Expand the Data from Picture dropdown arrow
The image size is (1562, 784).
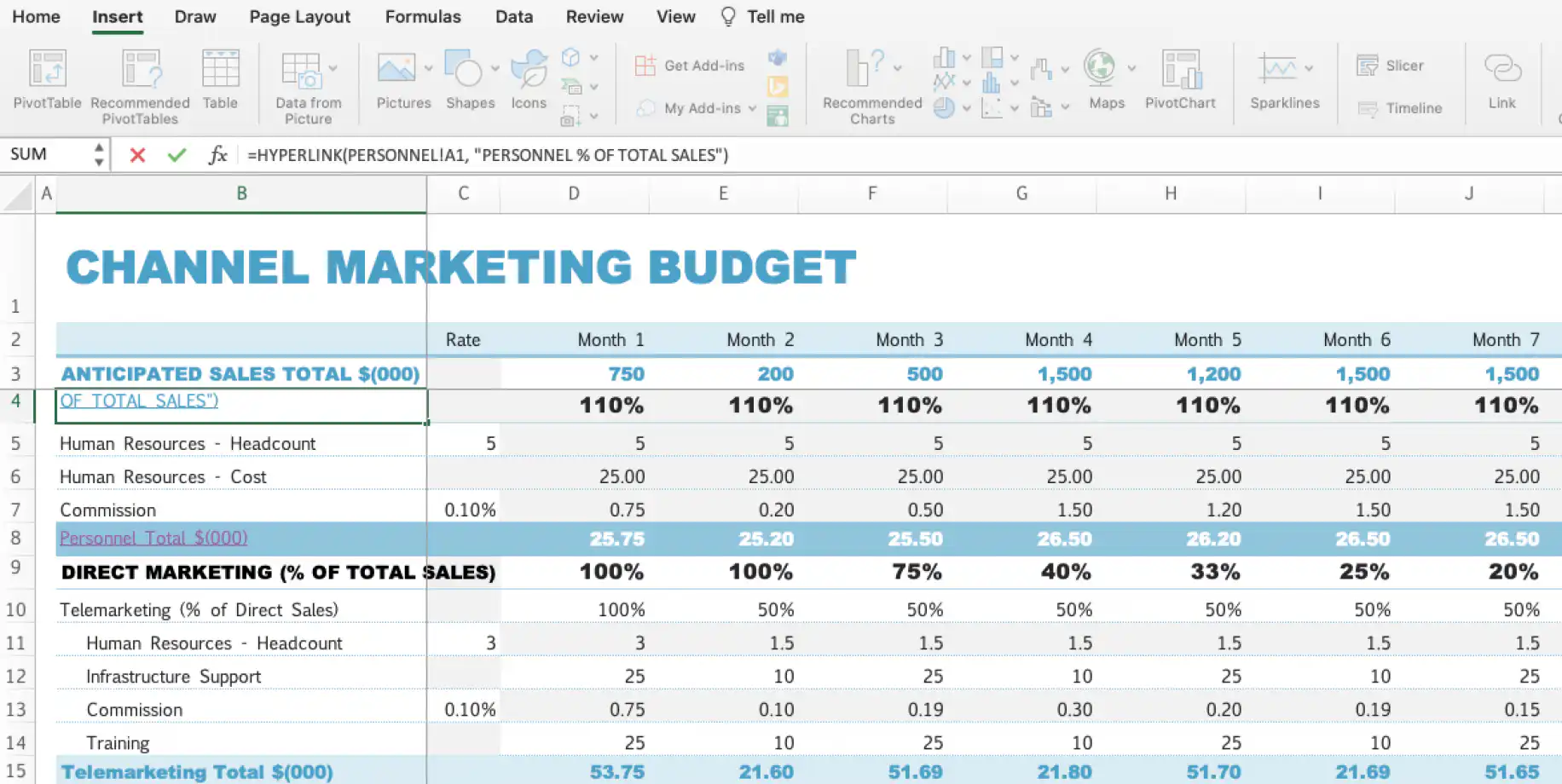[x=333, y=68]
